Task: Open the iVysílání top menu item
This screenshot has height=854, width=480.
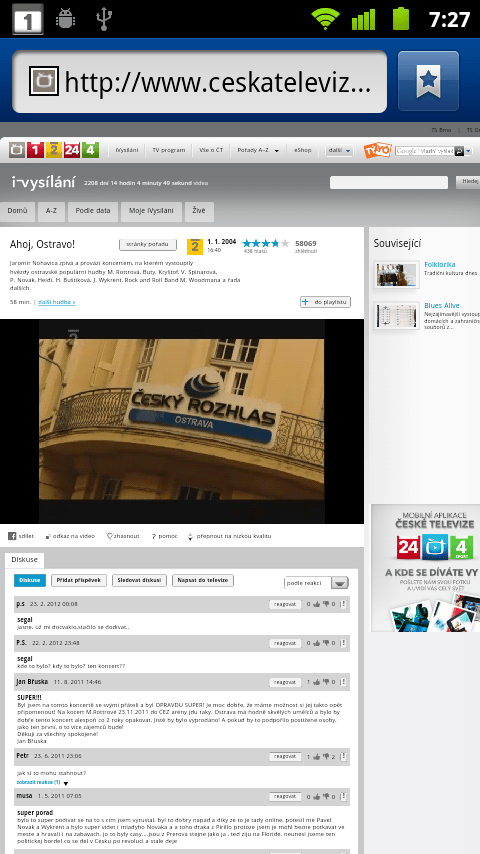Action: (x=126, y=150)
